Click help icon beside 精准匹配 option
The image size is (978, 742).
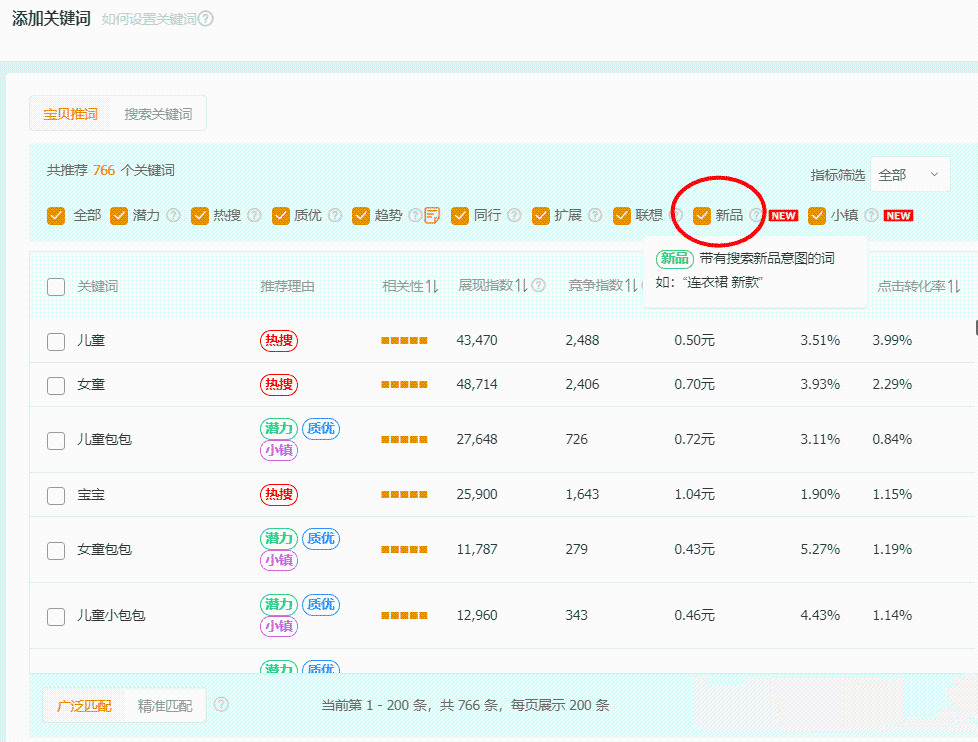(x=221, y=705)
